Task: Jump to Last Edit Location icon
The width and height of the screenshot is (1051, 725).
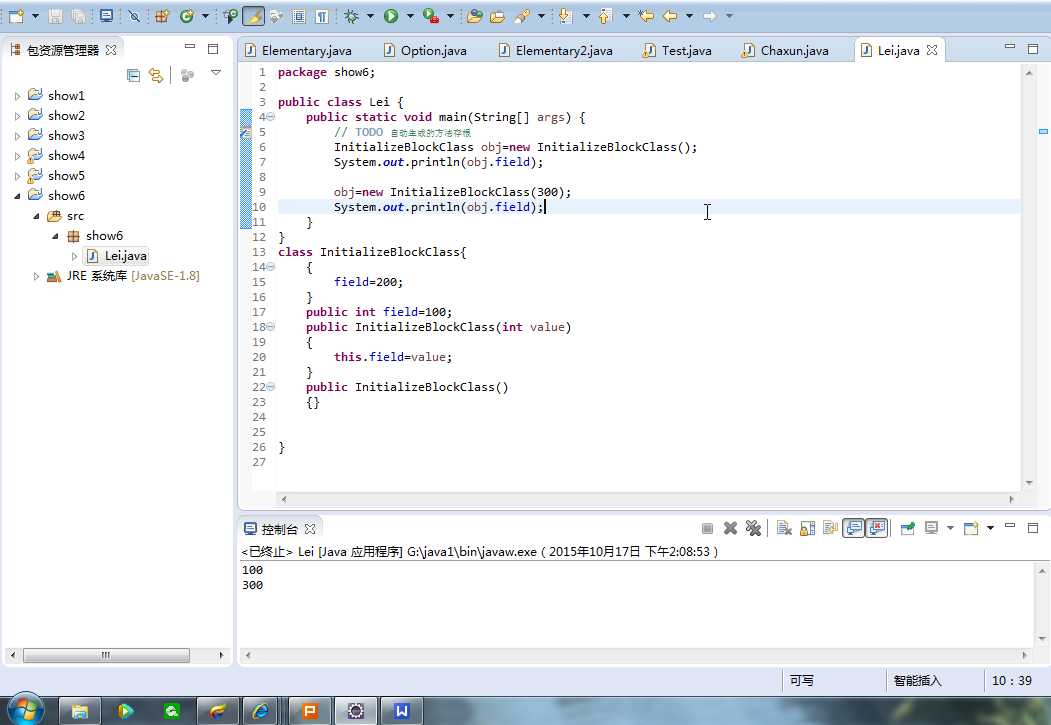Action: pos(646,16)
